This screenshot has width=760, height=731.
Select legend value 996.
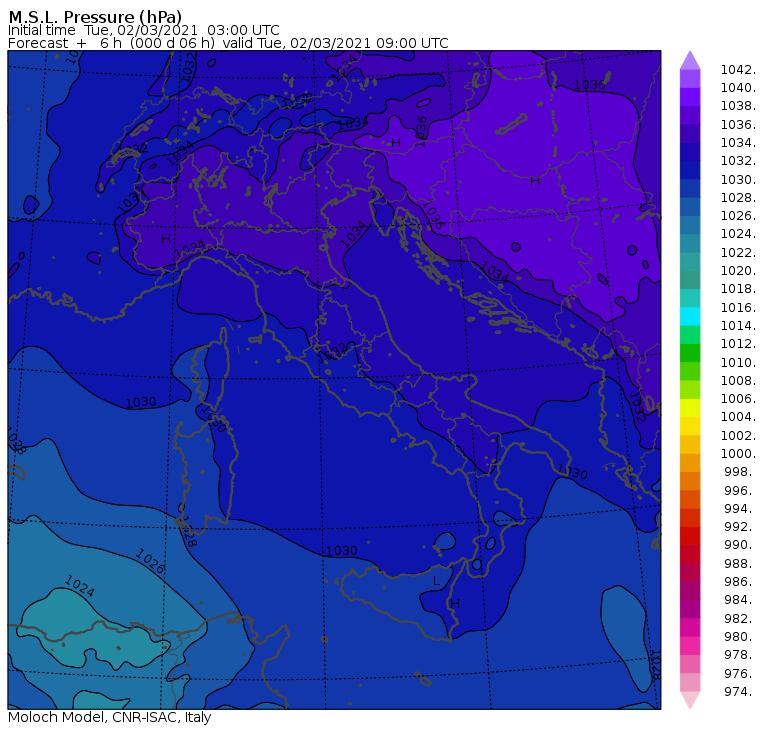pos(740,490)
